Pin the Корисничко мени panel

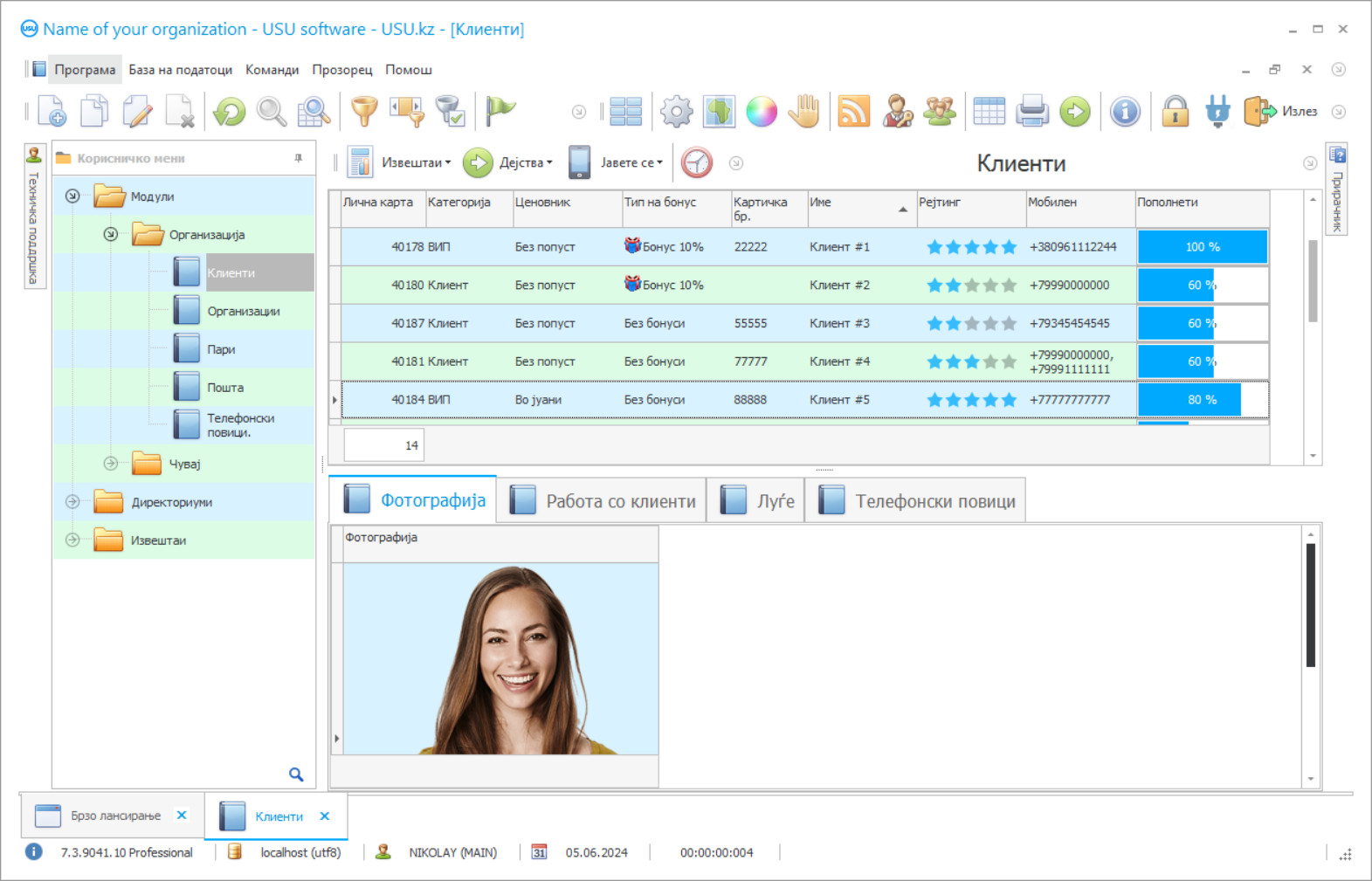pyautogui.click(x=299, y=158)
